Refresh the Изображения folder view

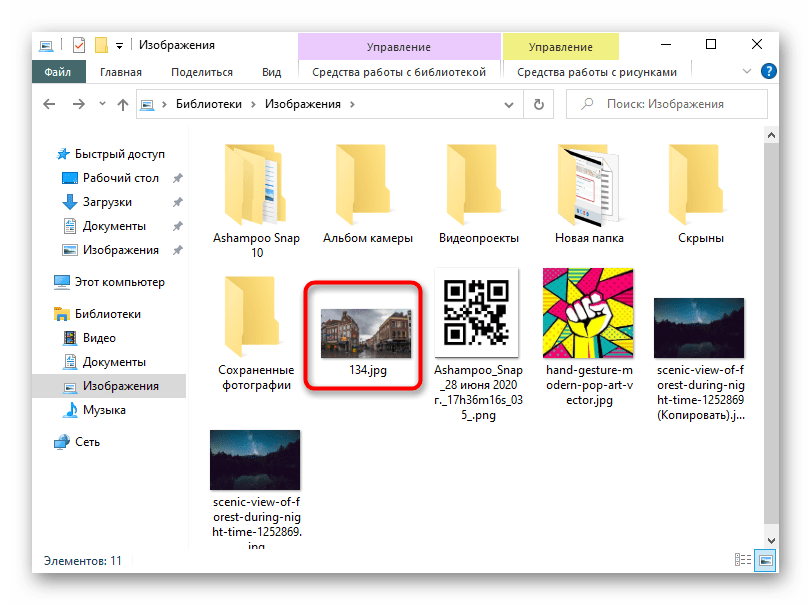tap(539, 104)
